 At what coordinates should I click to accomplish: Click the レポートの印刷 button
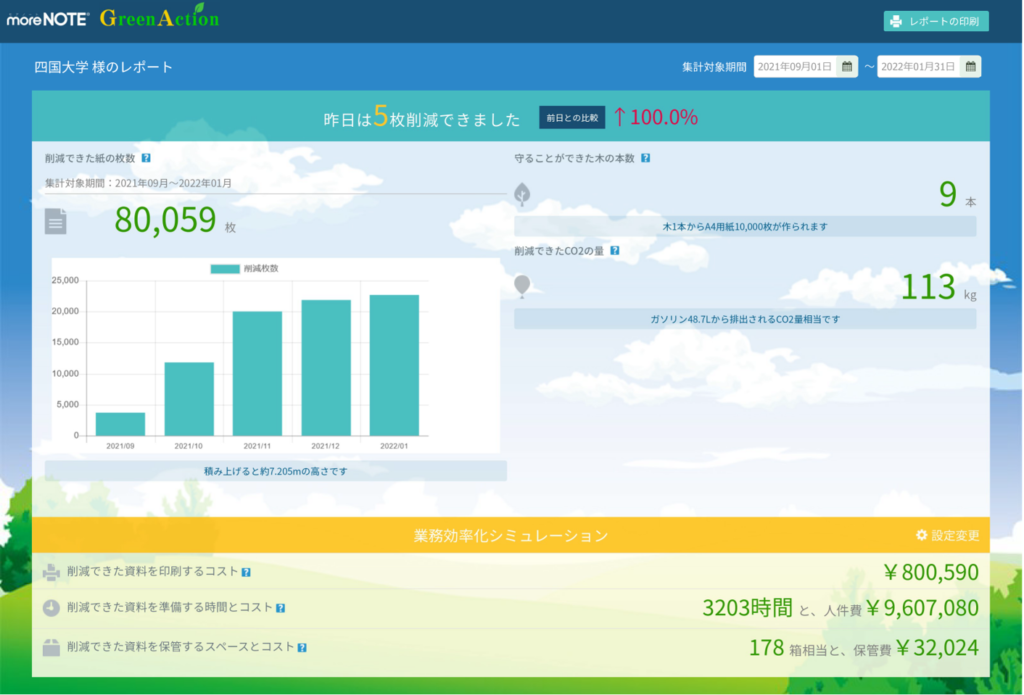coord(935,19)
